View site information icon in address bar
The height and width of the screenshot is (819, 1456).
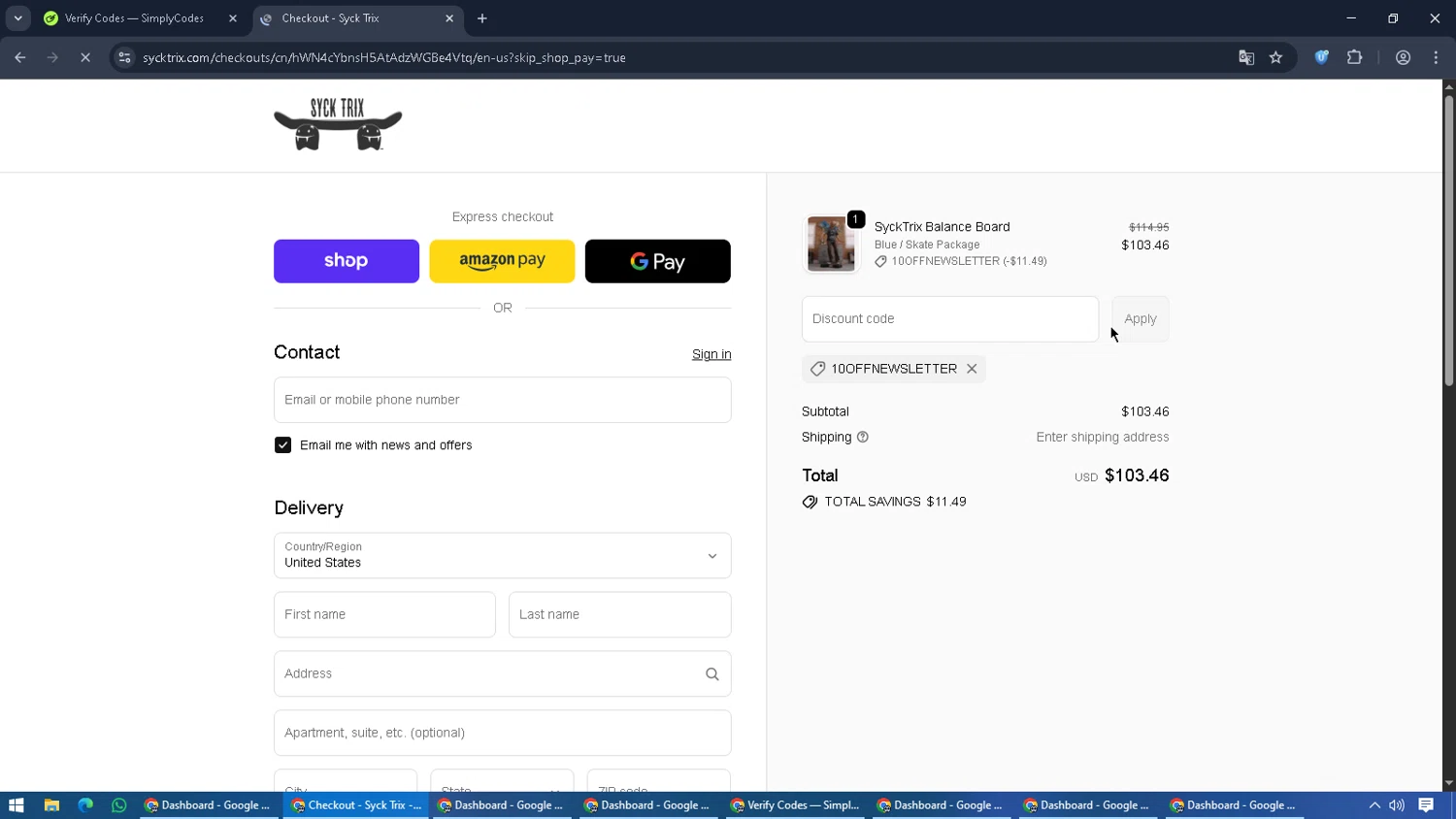click(x=124, y=57)
